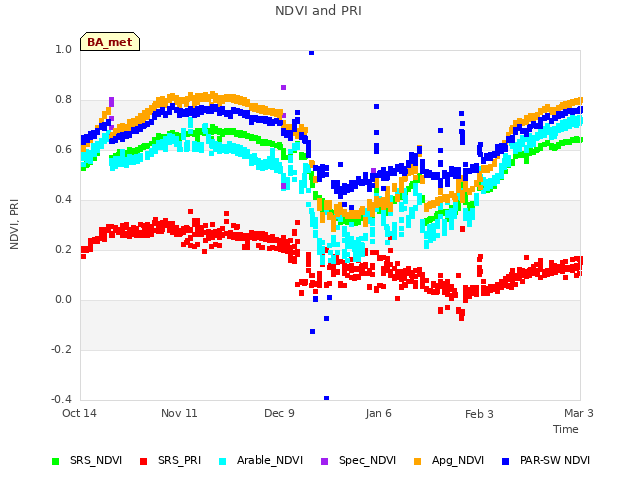Click the cyan Arable_NDVI legend swatch
640x480 pixels.
[x=222, y=461]
